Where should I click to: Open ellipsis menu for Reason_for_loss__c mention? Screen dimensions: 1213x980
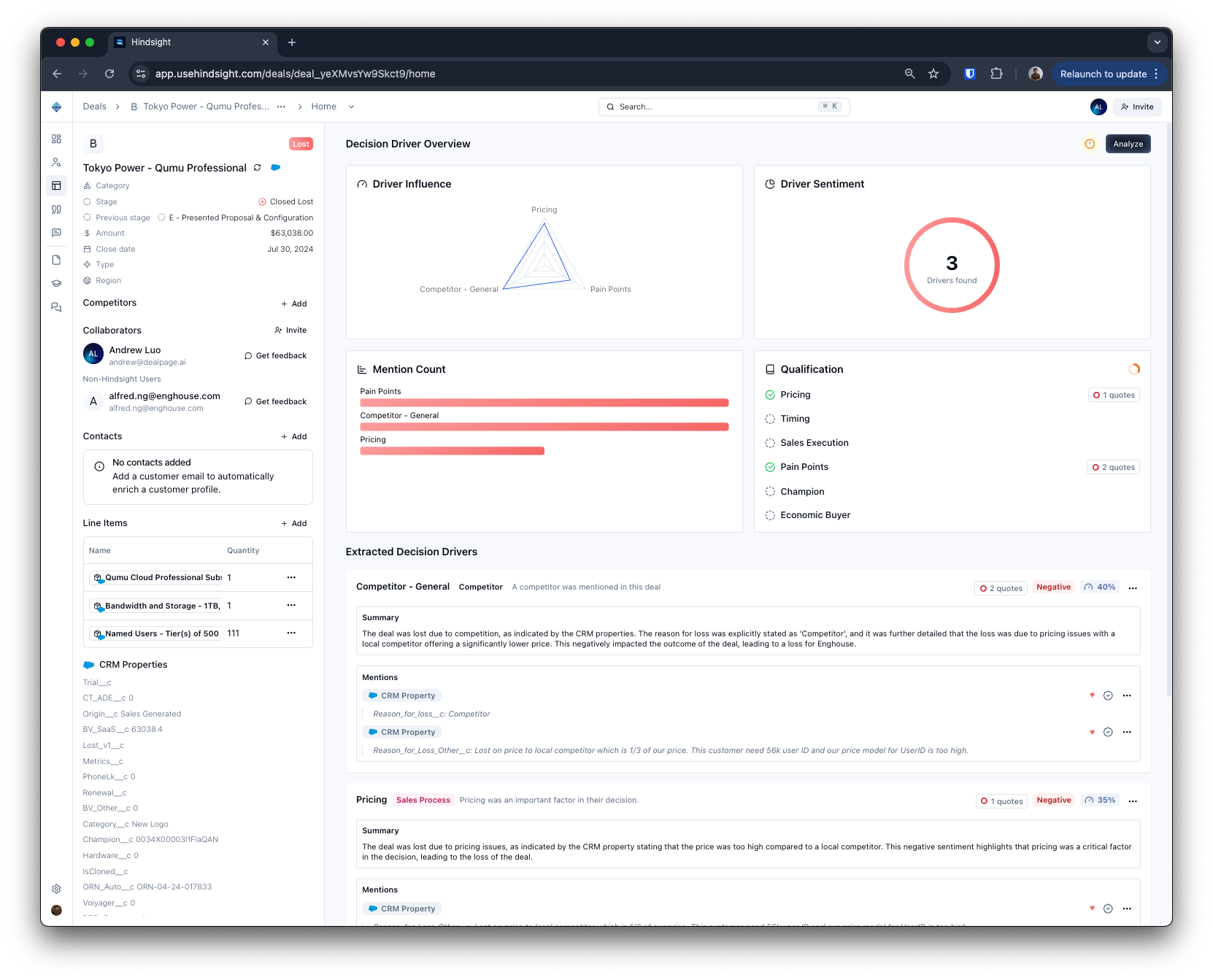1127,695
